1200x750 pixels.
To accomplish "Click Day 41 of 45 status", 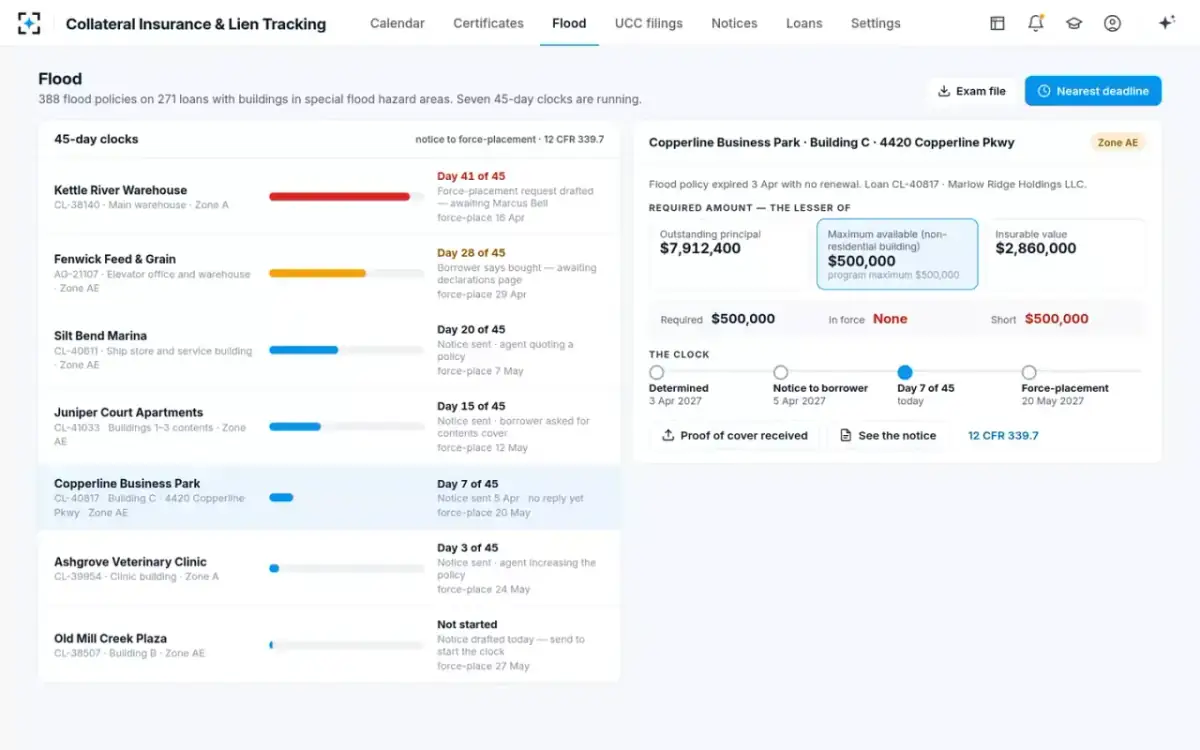I will 471,176.
